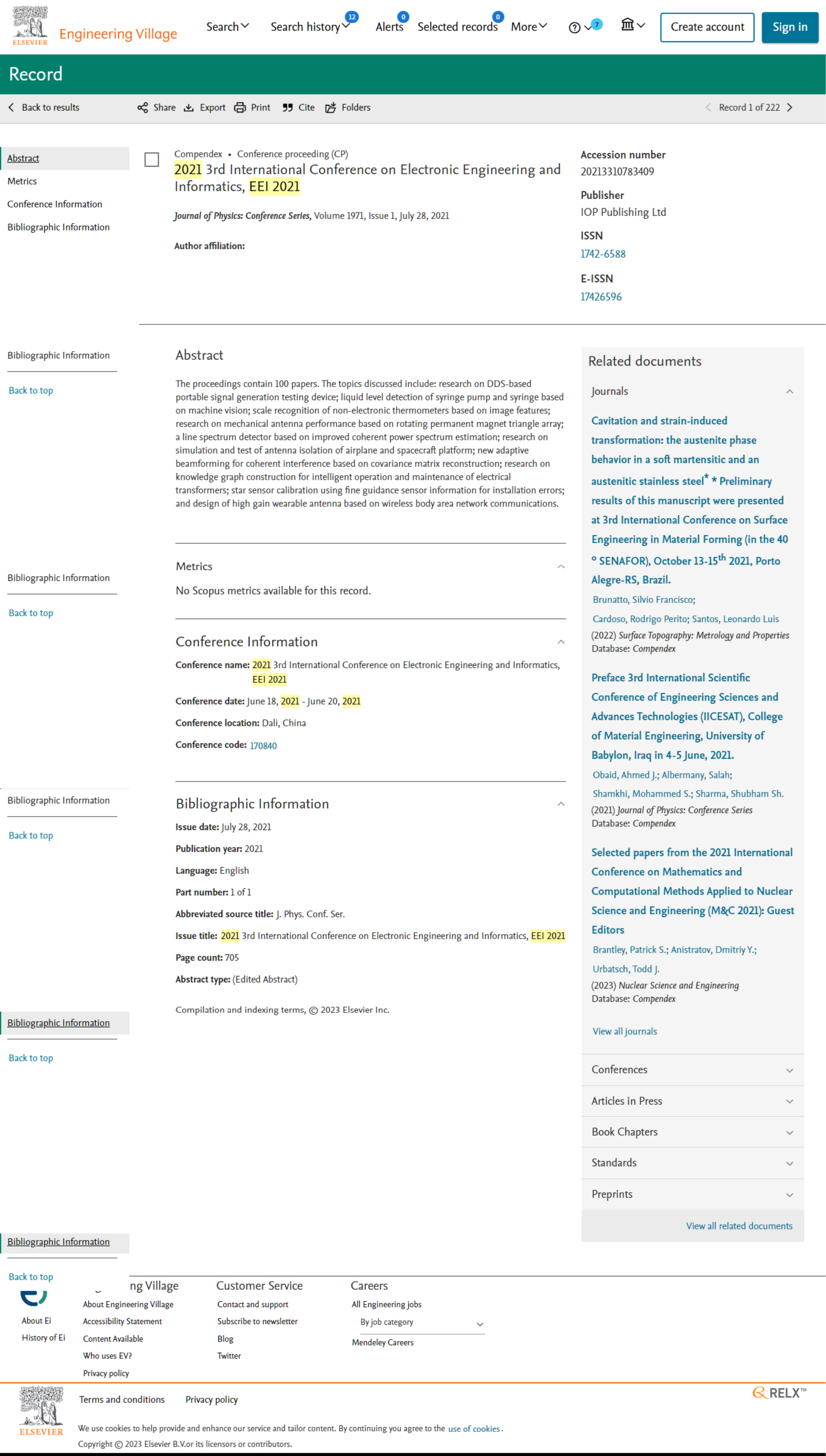This screenshot has height=1456, width=826.
Task: Click the Folders icon
Action: click(x=331, y=108)
